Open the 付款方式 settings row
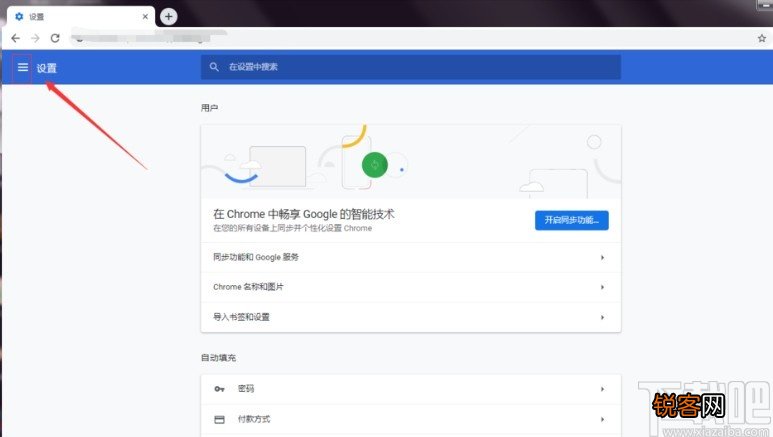This screenshot has width=773, height=437. [411, 419]
